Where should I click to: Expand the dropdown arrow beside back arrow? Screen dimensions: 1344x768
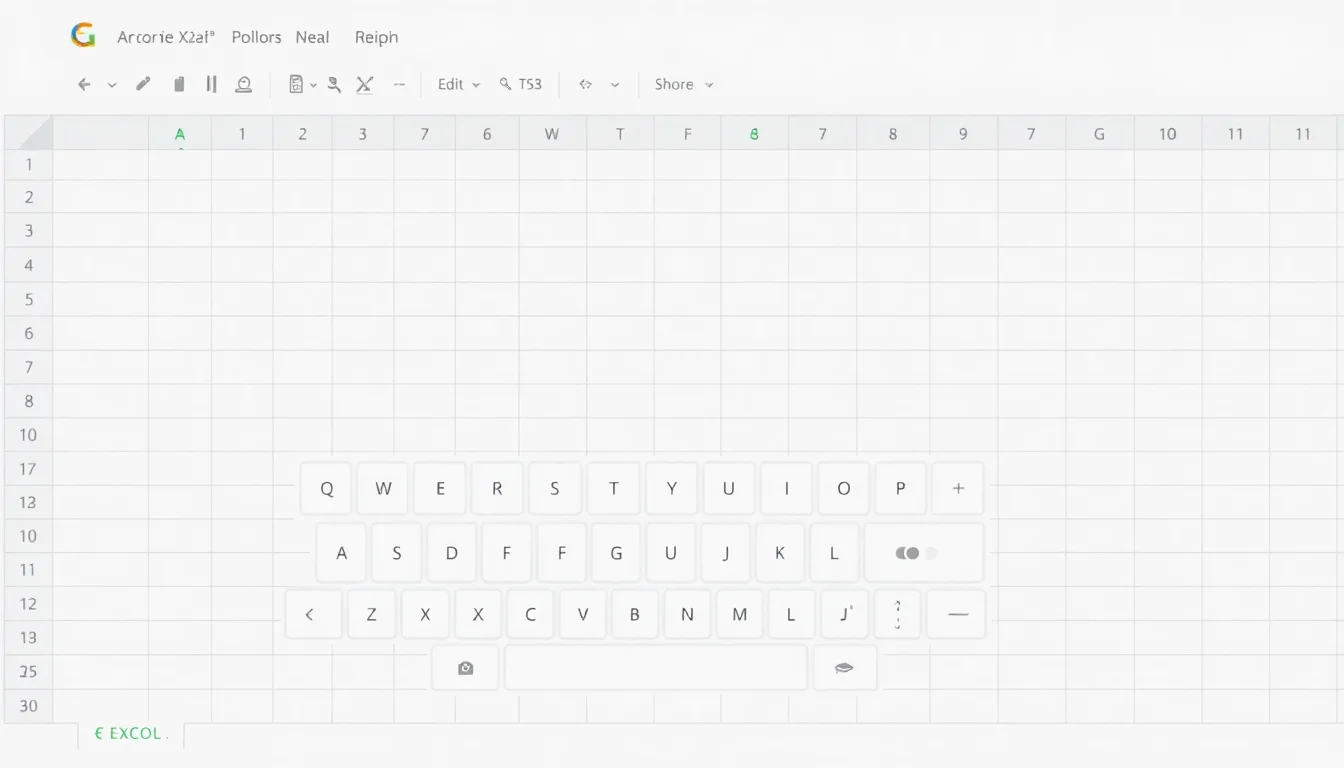click(112, 85)
